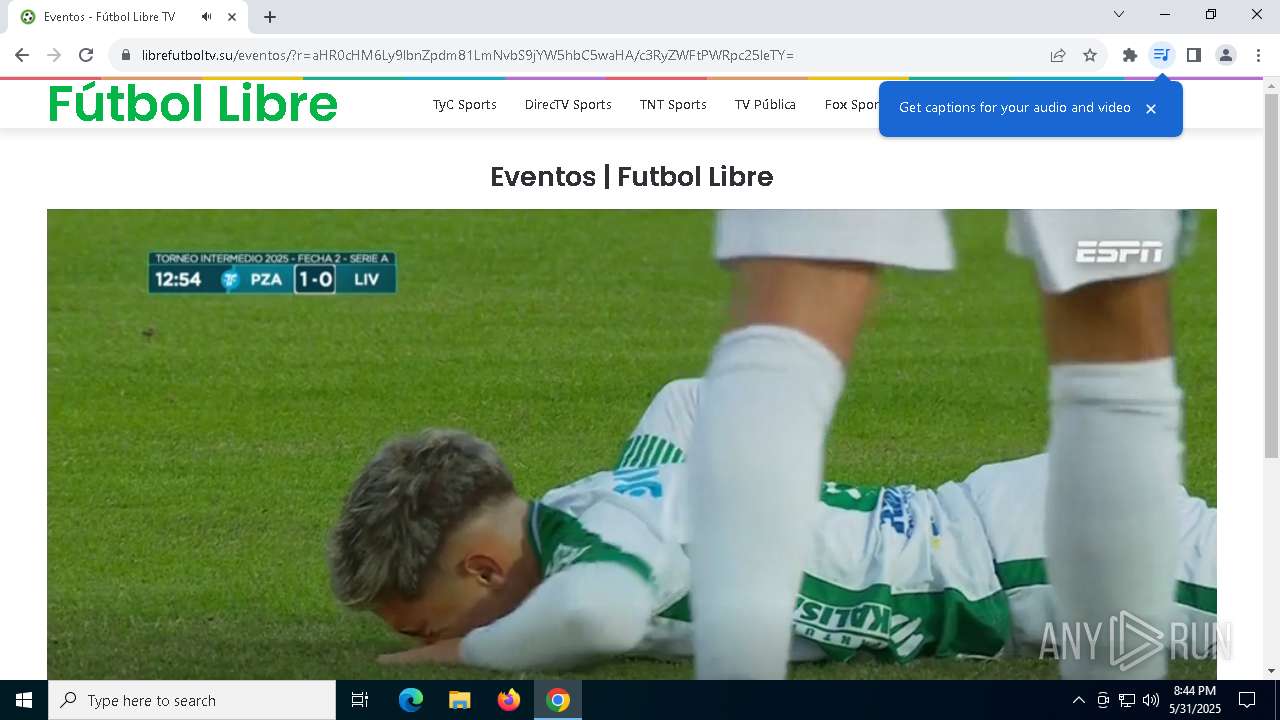Open Fox Sports menu item

tap(851, 104)
